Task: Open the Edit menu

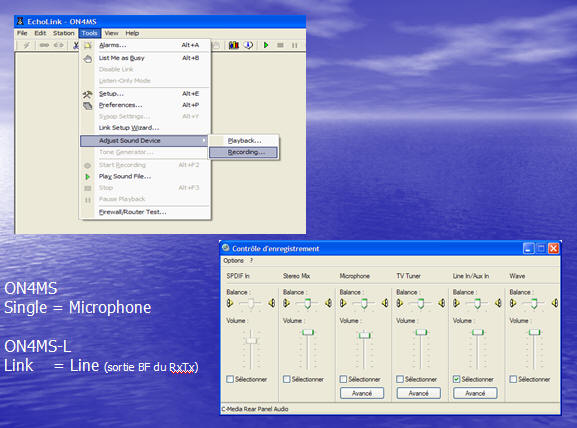Action: pyautogui.click(x=40, y=33)
